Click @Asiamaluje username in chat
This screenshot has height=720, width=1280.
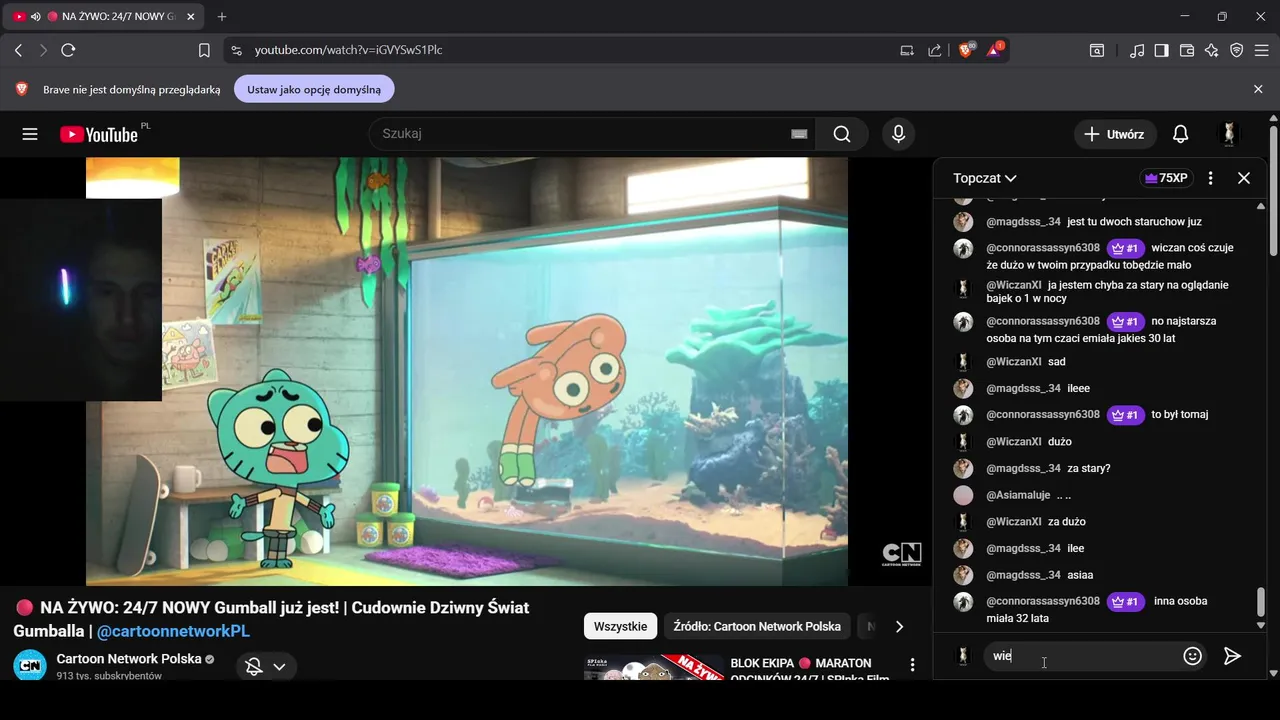tap(1018, 495)
